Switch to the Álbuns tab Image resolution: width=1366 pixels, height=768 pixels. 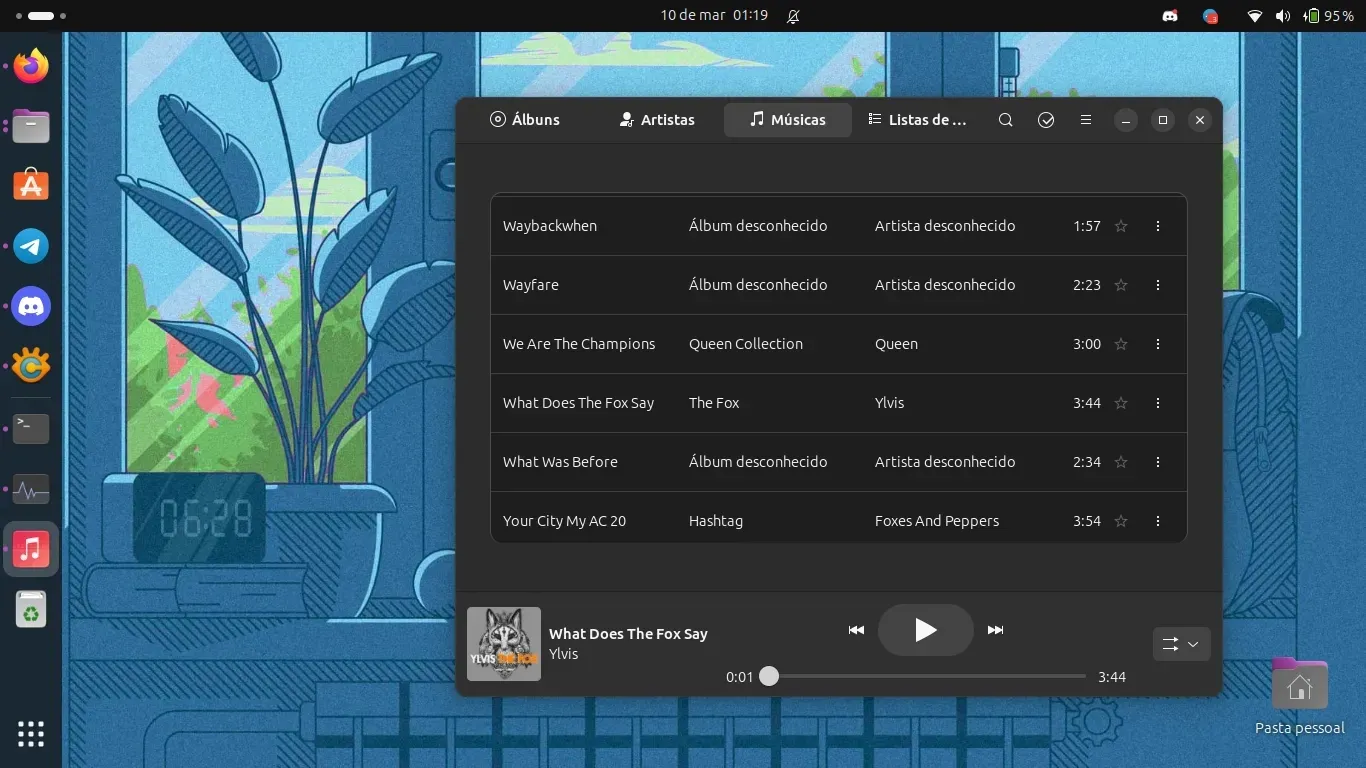(x=525, y=120)
